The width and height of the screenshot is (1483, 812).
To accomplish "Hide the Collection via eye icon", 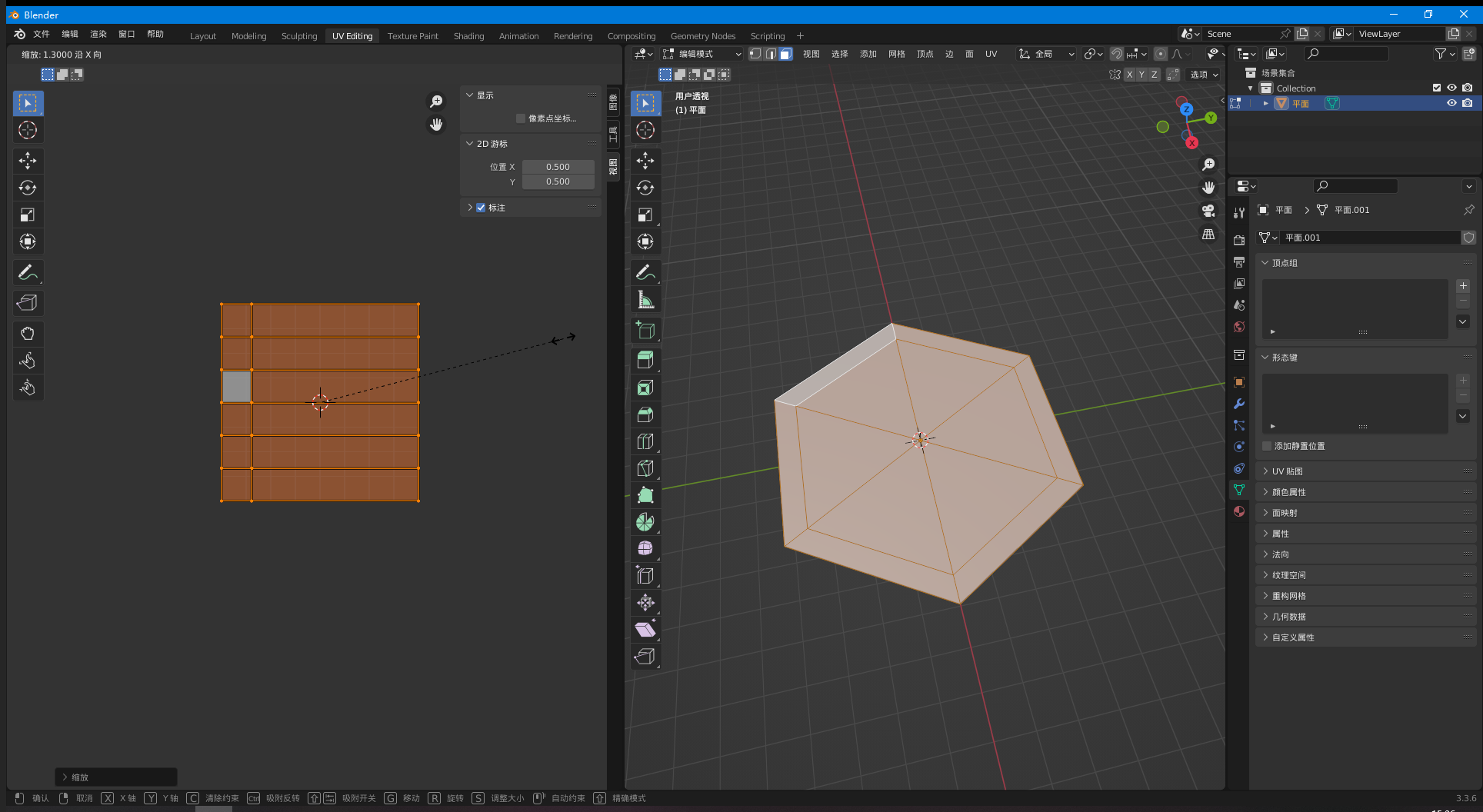I will [x=1451, y=88].
